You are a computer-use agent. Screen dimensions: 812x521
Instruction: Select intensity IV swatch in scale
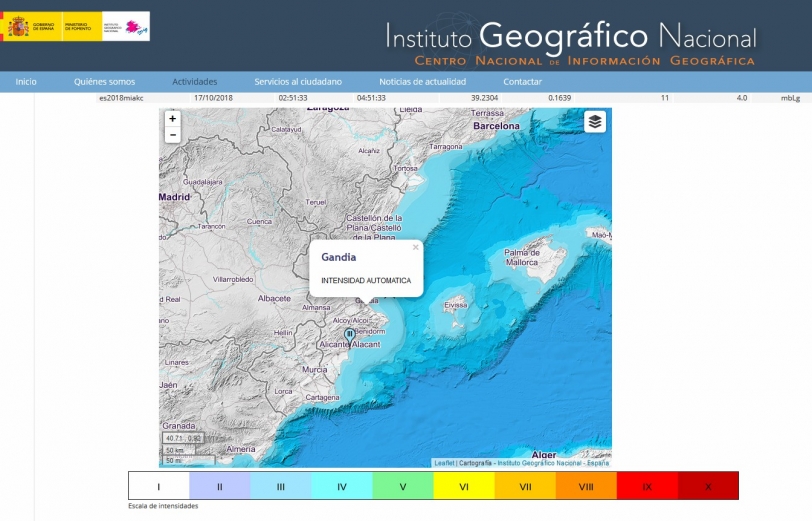[342, 486]
